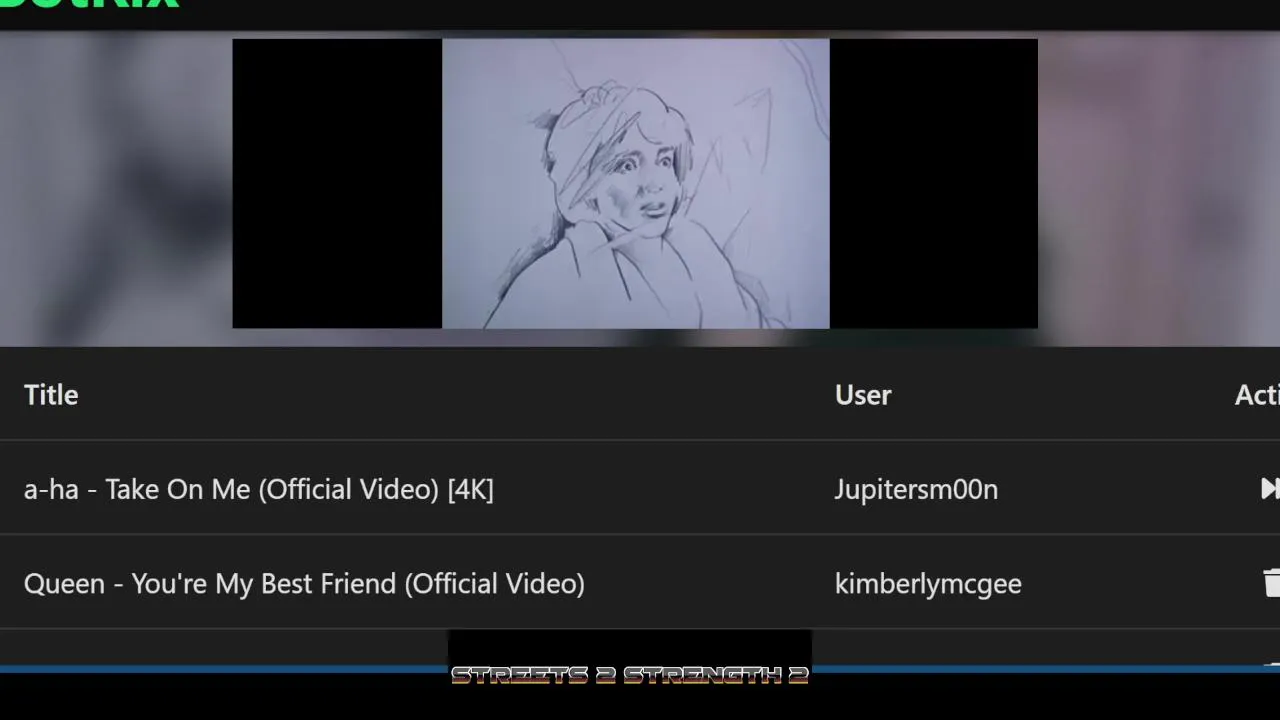
Task: Click the username Jupitersm00n
Action: (916, 489)
